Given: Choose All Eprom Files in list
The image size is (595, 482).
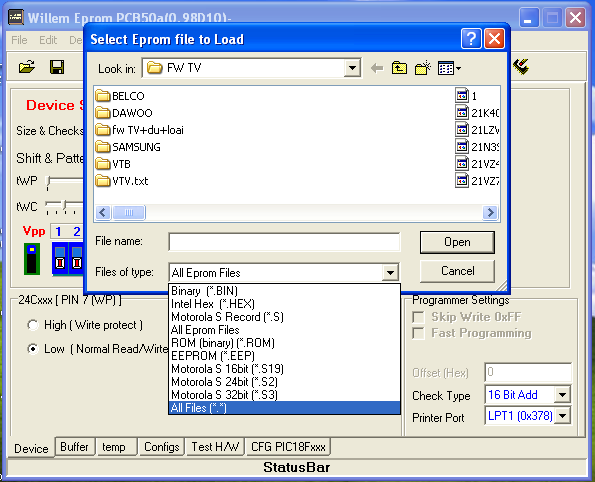Looking at the screenshot, I should [284, 330].
